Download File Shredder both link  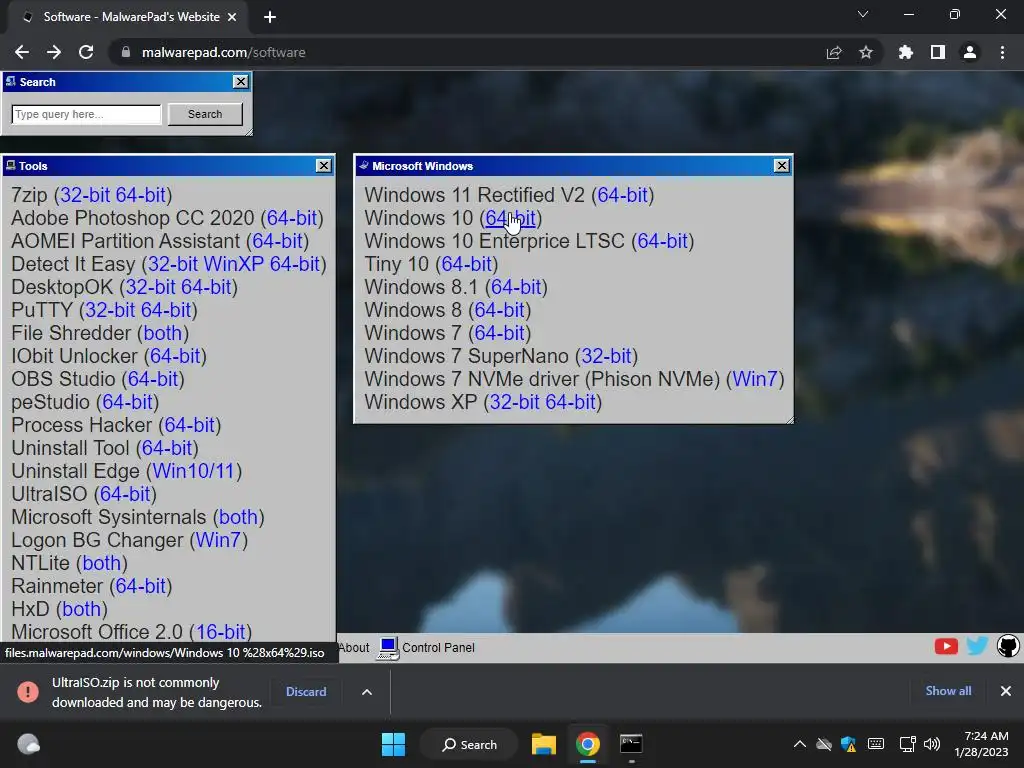[x=163, y=333]
